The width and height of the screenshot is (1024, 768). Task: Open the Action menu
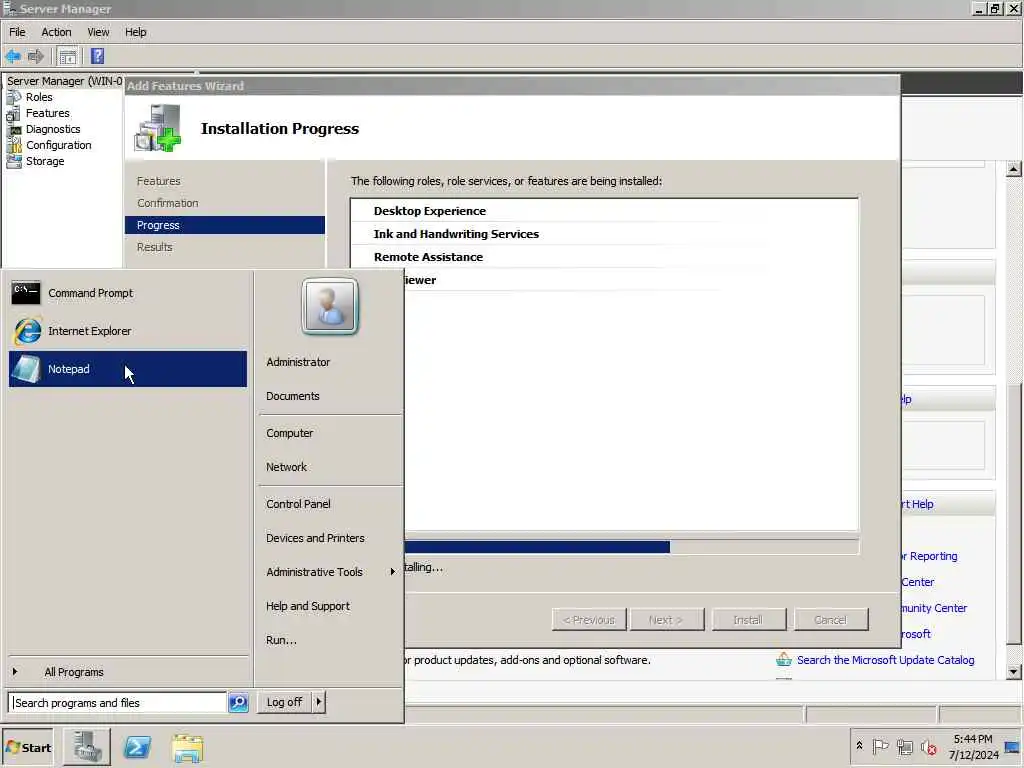56,32
